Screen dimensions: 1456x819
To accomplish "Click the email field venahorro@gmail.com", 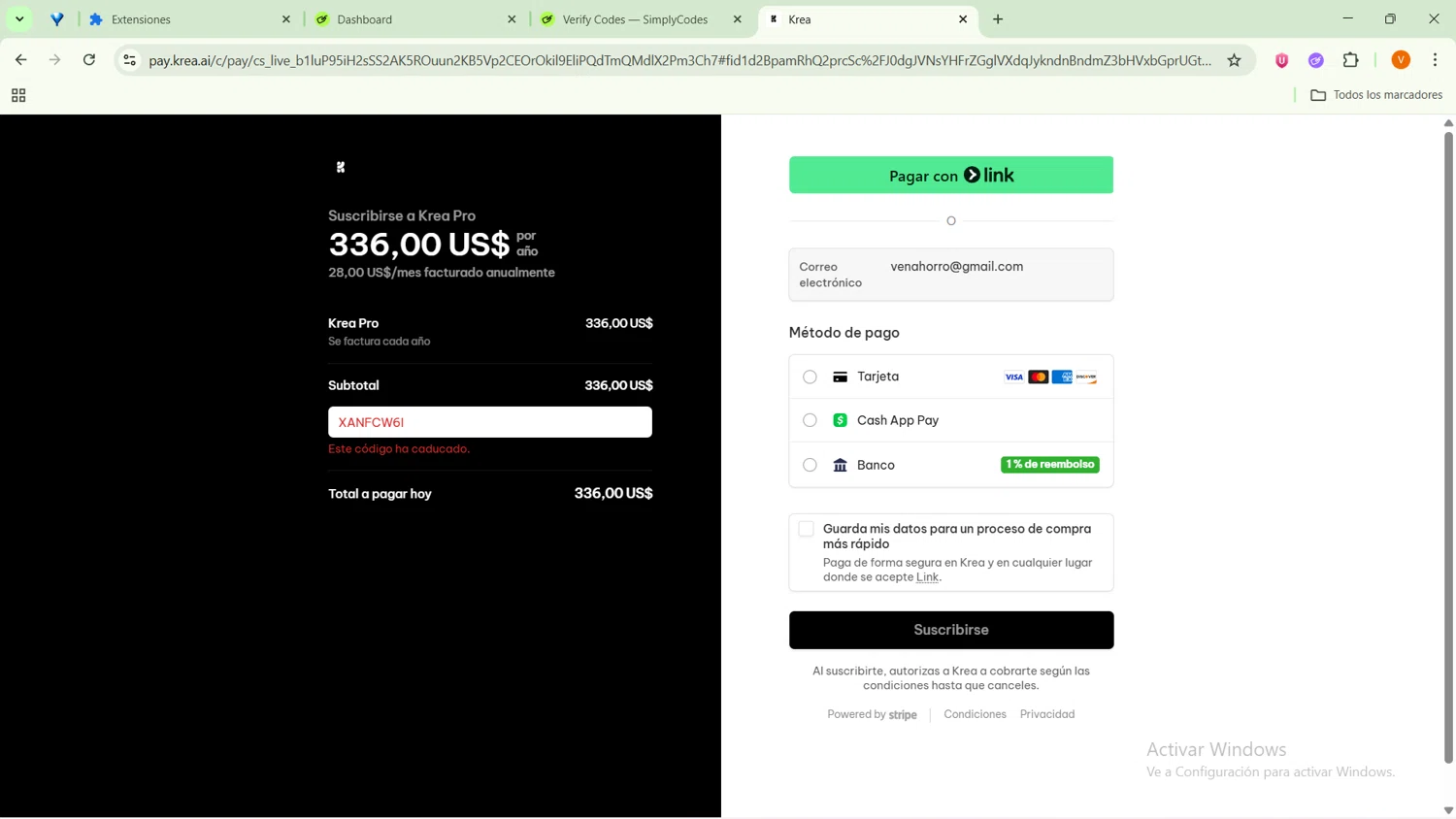I will tap(951, 275).
